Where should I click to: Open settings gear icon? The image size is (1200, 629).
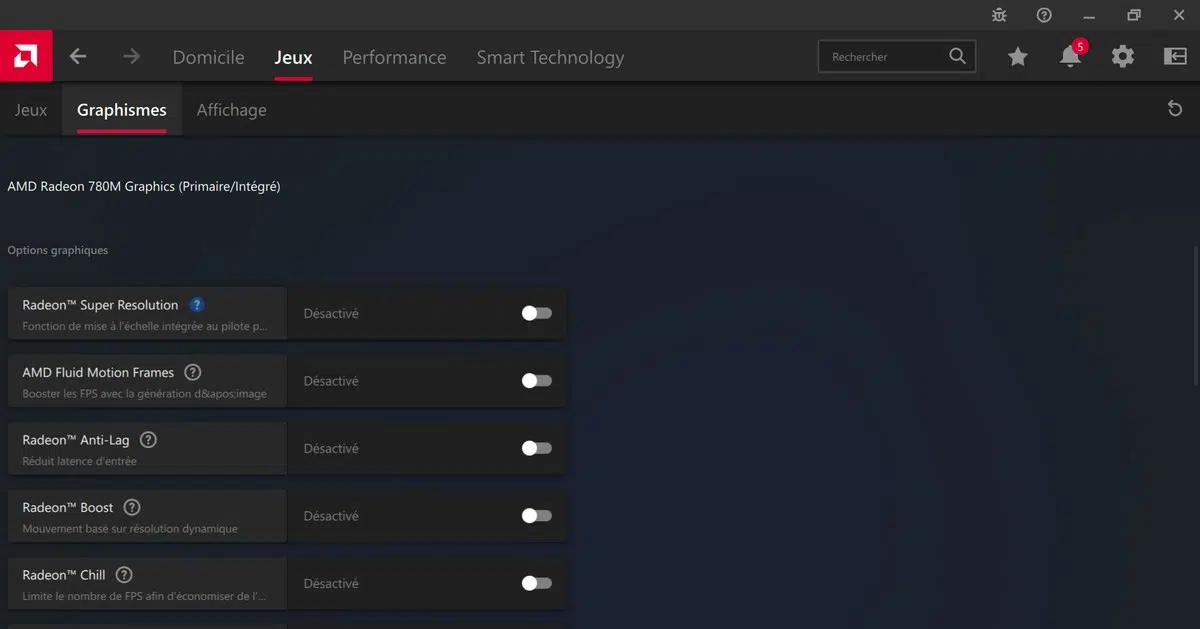tap(1123, 57)
